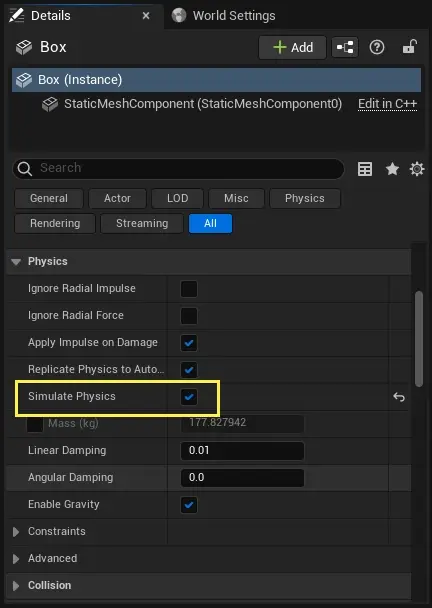Screen dimensions: 432x608
Task: Toggle the Details panel lock icon
Action: coord(409,47)
